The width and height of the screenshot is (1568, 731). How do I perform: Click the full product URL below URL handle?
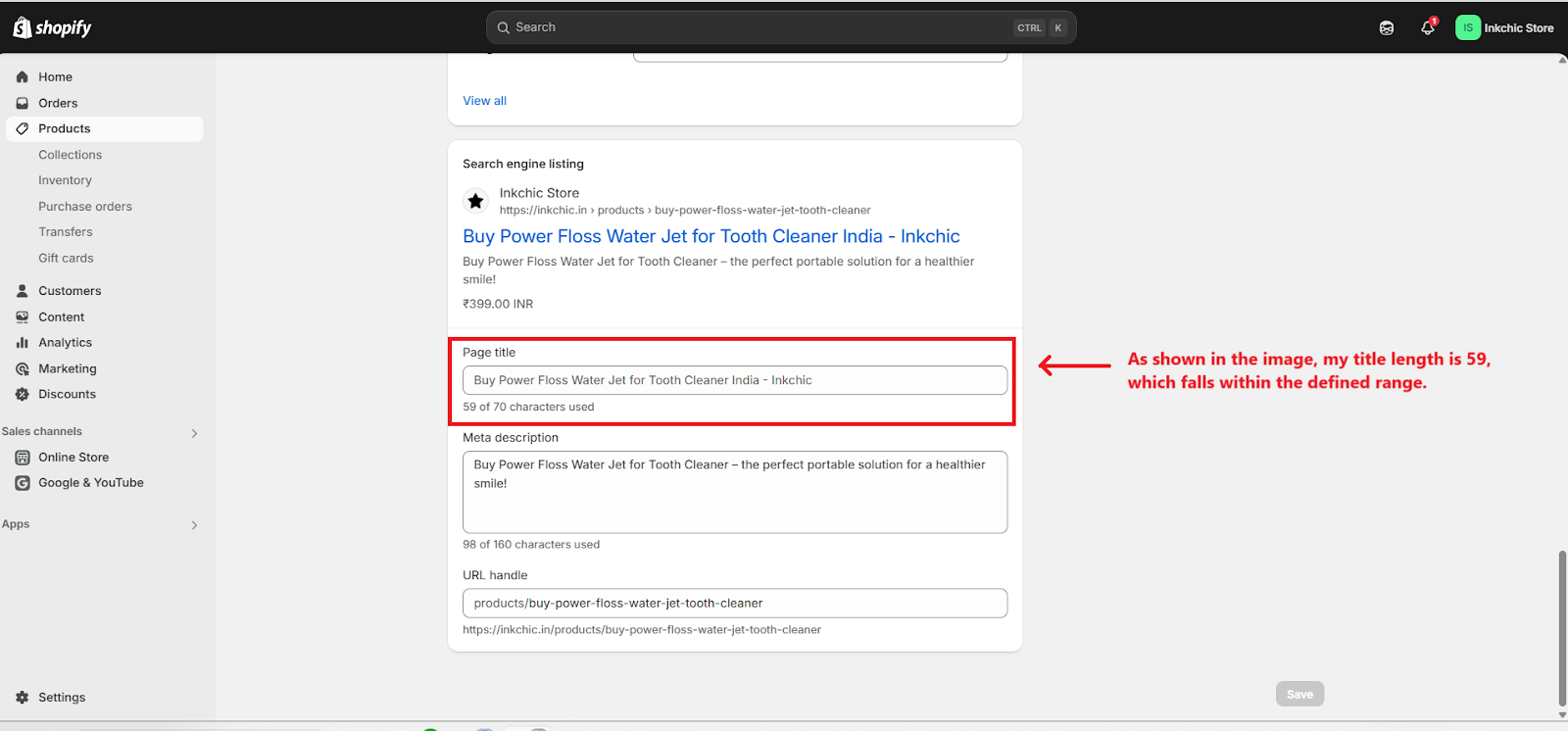[x=642, y=630]
